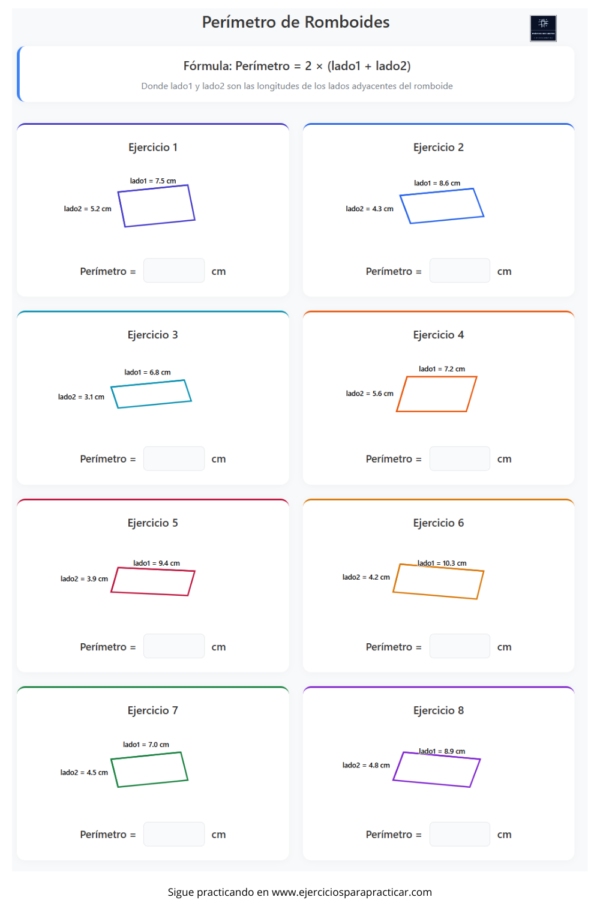This screenshot has height=900, width=600.
Task: Click the Fórmula: Perímetro formula text
Action: tap(297, 65)
